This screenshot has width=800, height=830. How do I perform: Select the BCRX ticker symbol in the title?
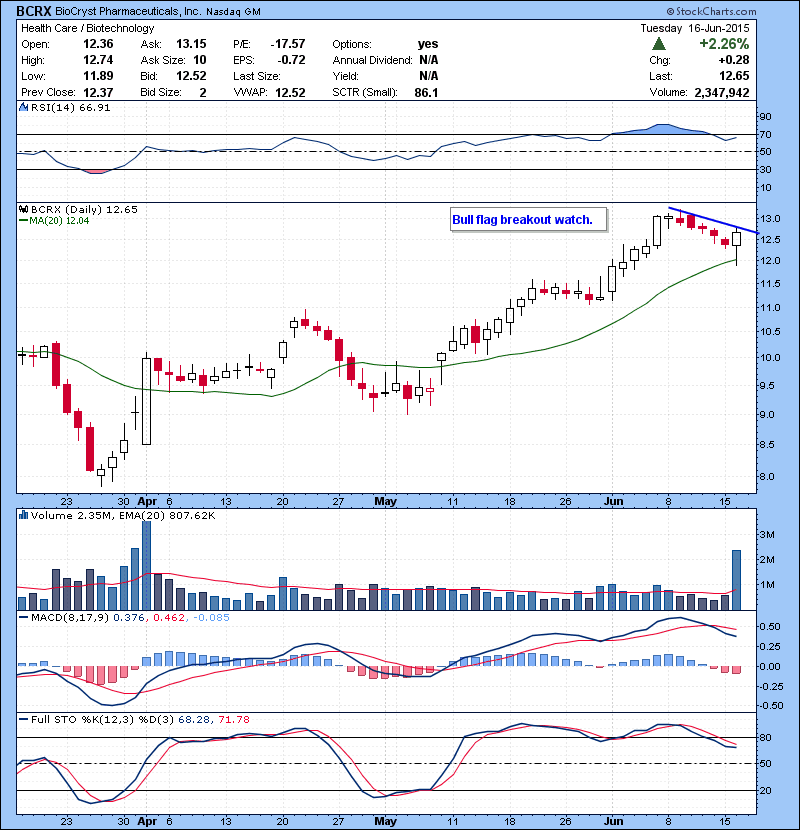point(33,11)
